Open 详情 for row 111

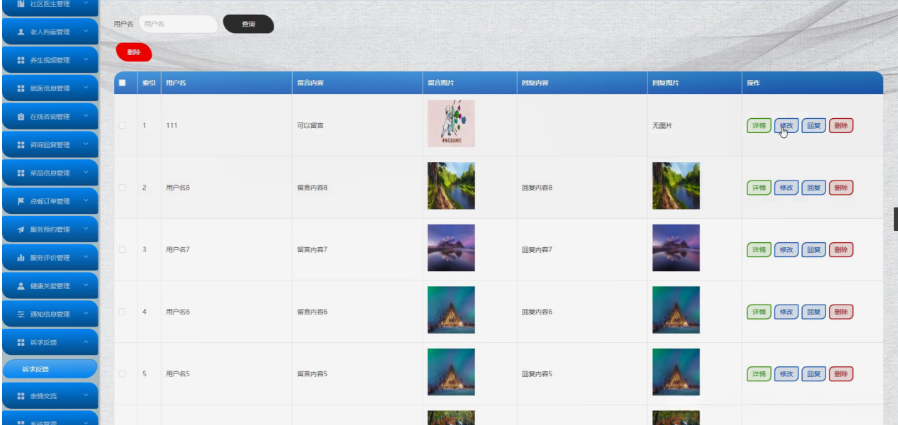coord(759,125)
